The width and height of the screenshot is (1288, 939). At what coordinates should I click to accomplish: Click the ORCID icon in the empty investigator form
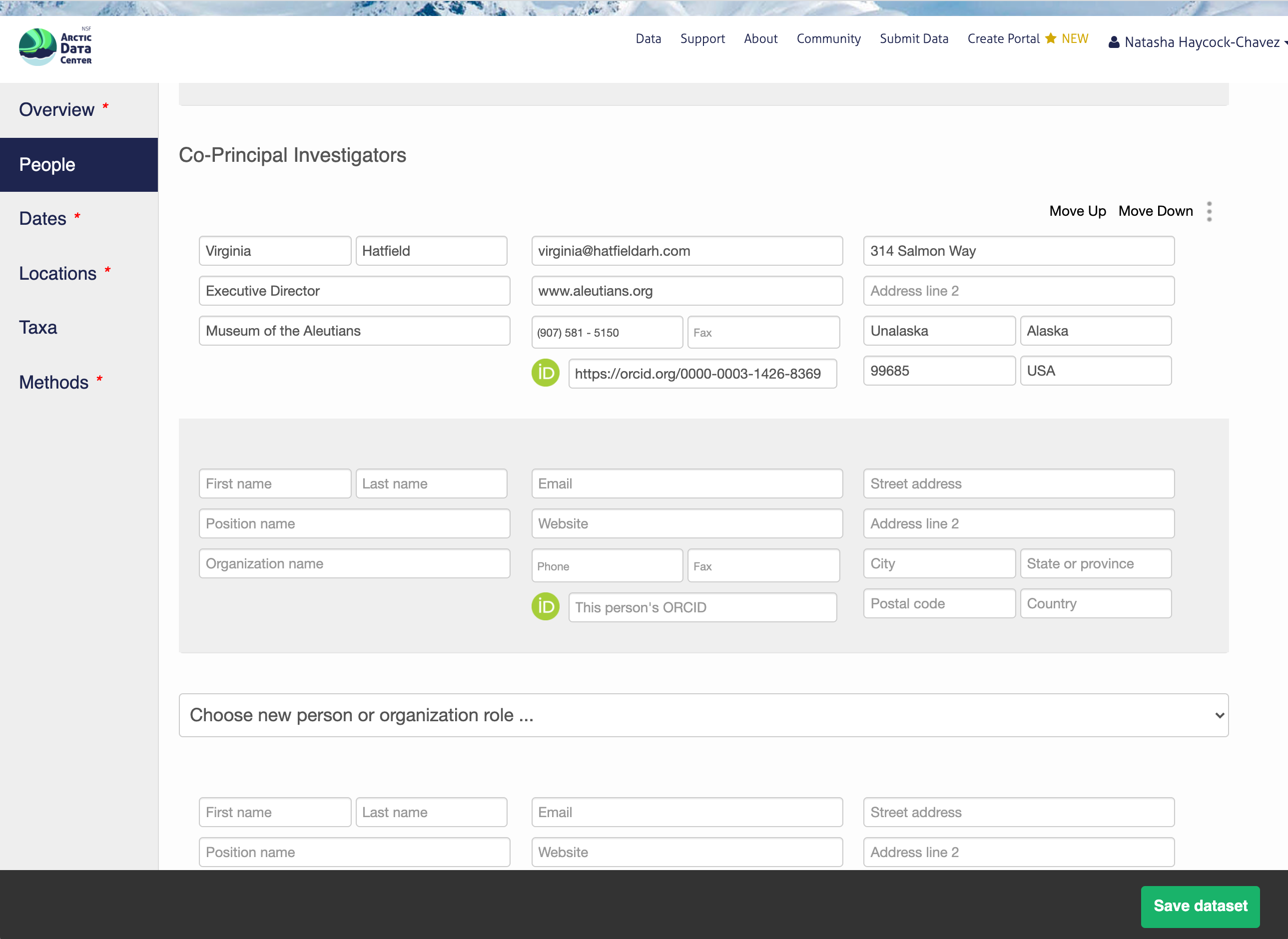coord(545,606)
